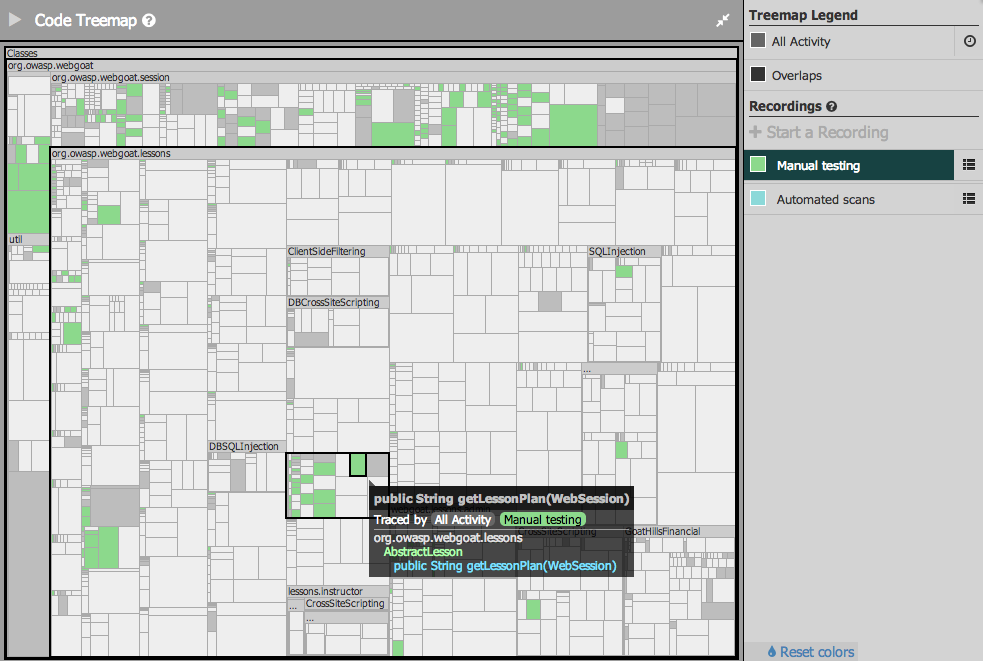Click the play arrow beside Code Treemap
The height and width of the screenshot is (661, 983).
coord(15,20)
